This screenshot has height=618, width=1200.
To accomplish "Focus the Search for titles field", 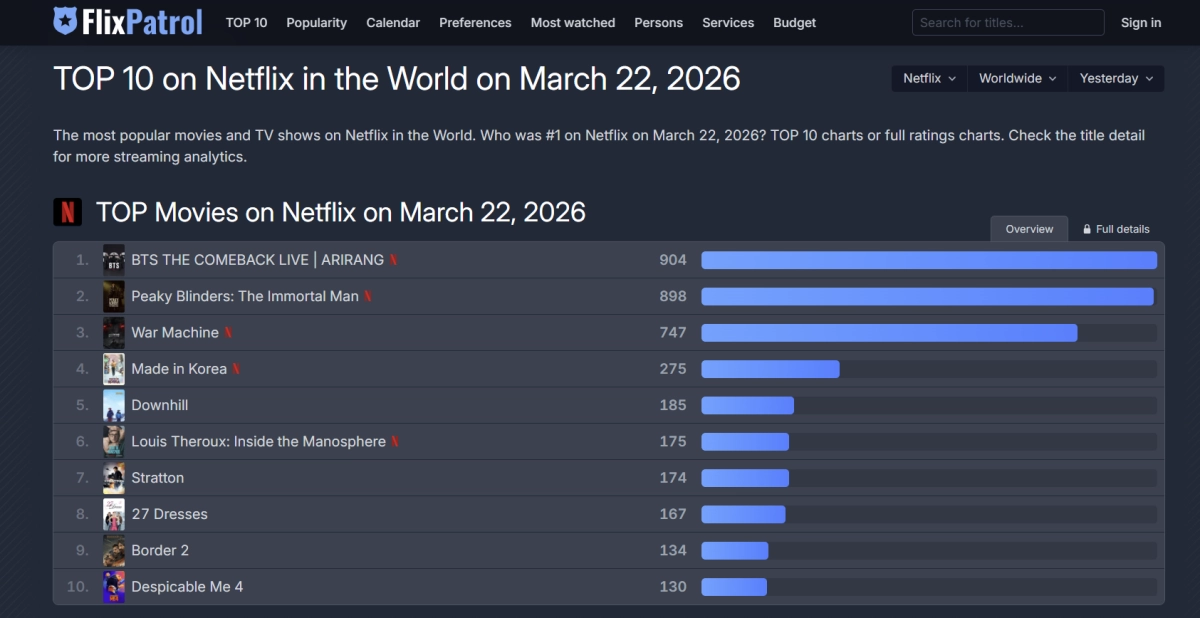I will click(x=1007, y=22).
